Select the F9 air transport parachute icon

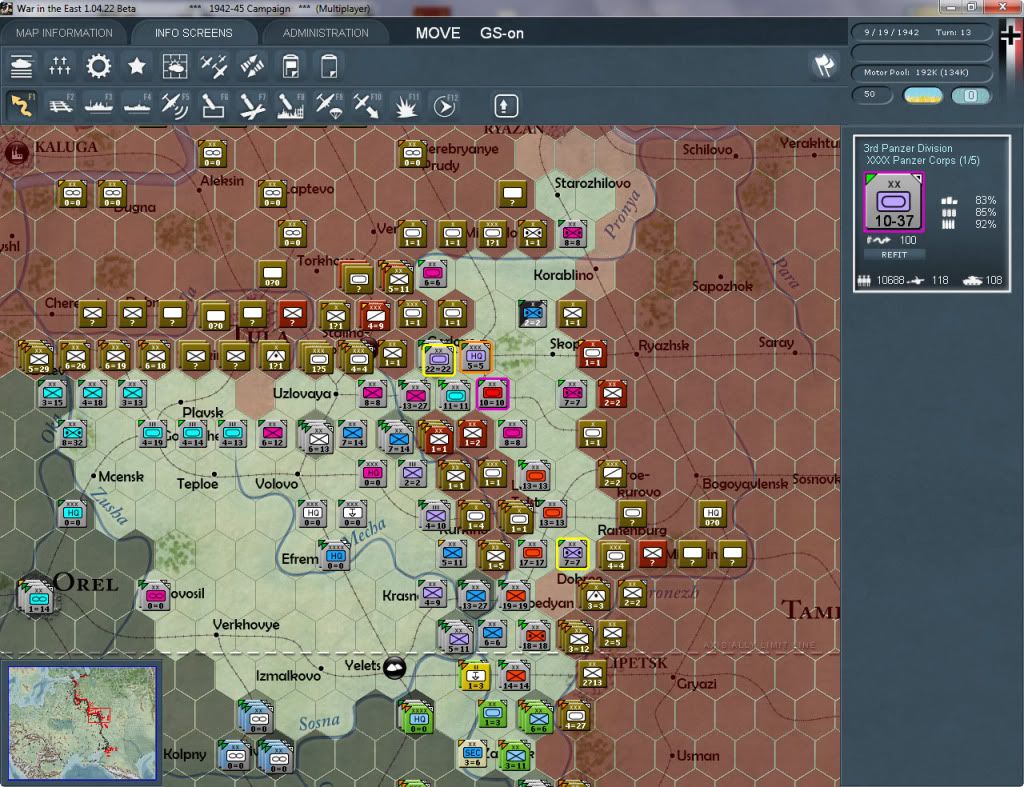pos(328,105)
